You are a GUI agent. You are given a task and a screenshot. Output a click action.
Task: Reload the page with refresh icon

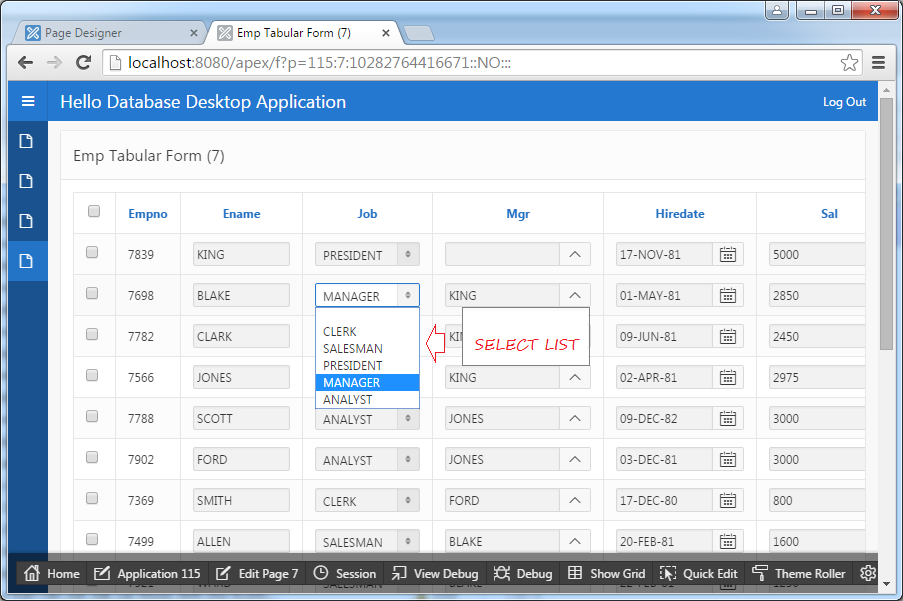click(84, 62)
